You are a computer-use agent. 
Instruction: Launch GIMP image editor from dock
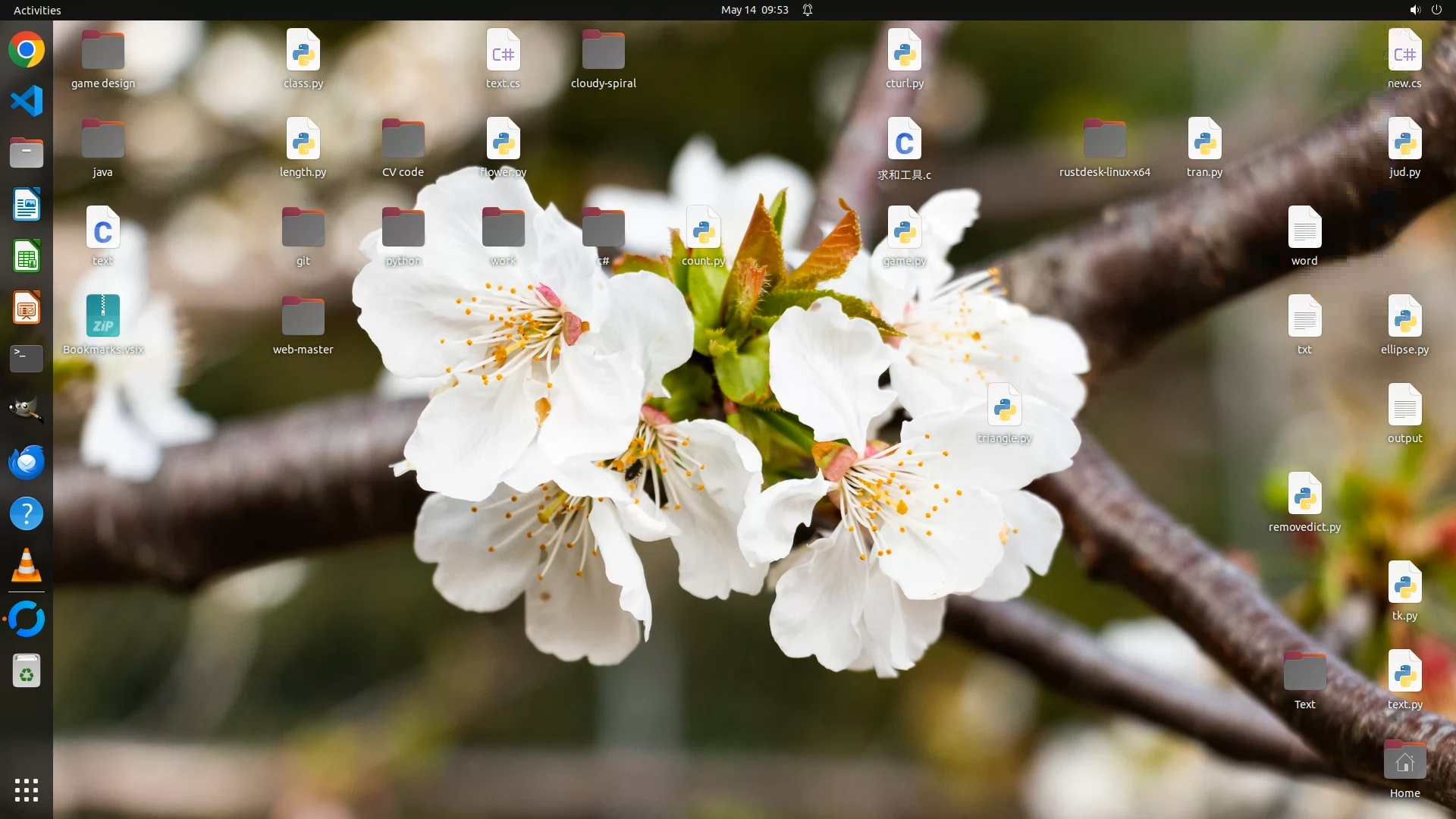(x=27, y=410)
